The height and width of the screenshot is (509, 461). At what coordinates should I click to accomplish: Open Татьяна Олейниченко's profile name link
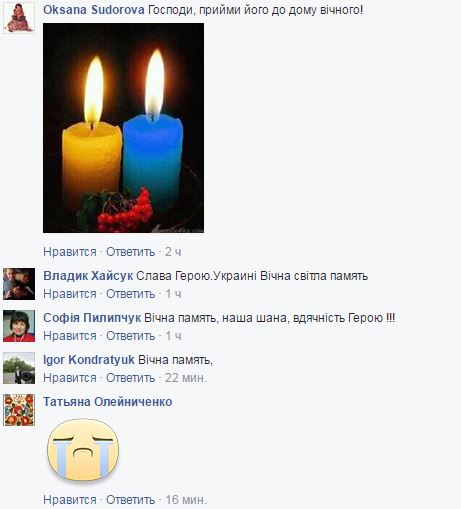(108, 402)
